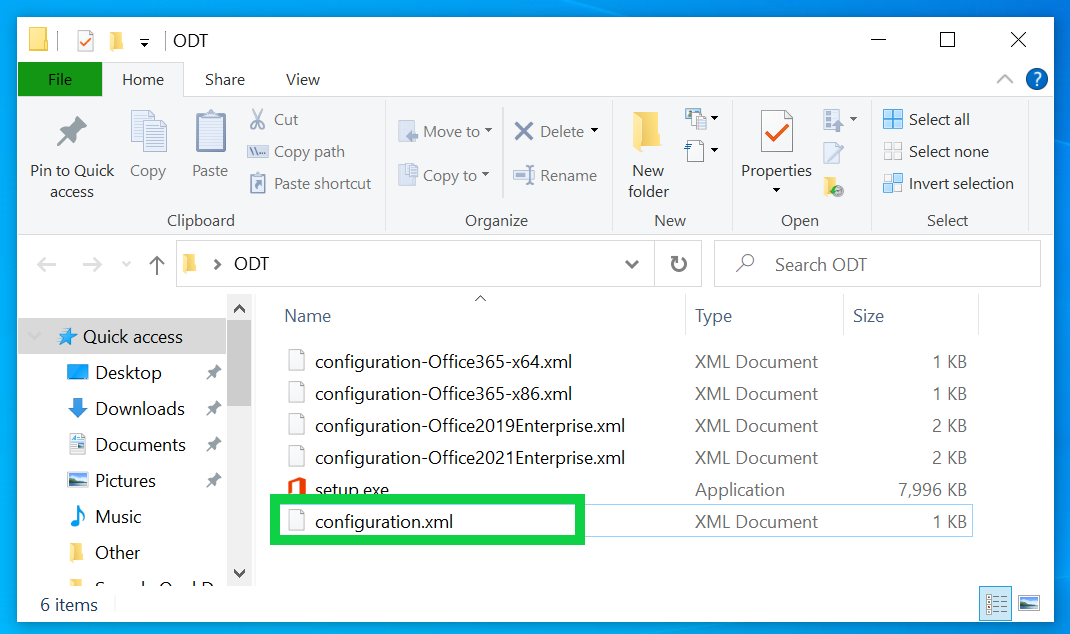Open recent locations dropdown arrow

pos(126,264)
